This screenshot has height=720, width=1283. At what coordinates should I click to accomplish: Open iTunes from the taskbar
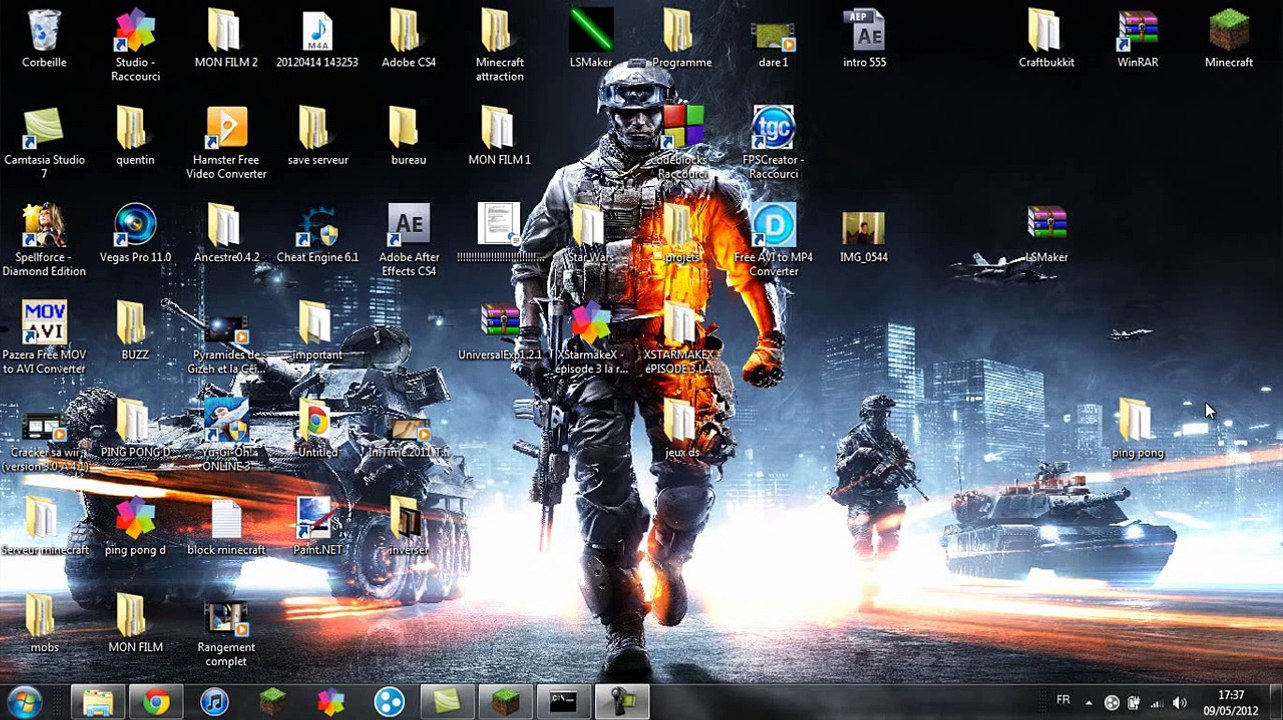click(x=214, y=702)
